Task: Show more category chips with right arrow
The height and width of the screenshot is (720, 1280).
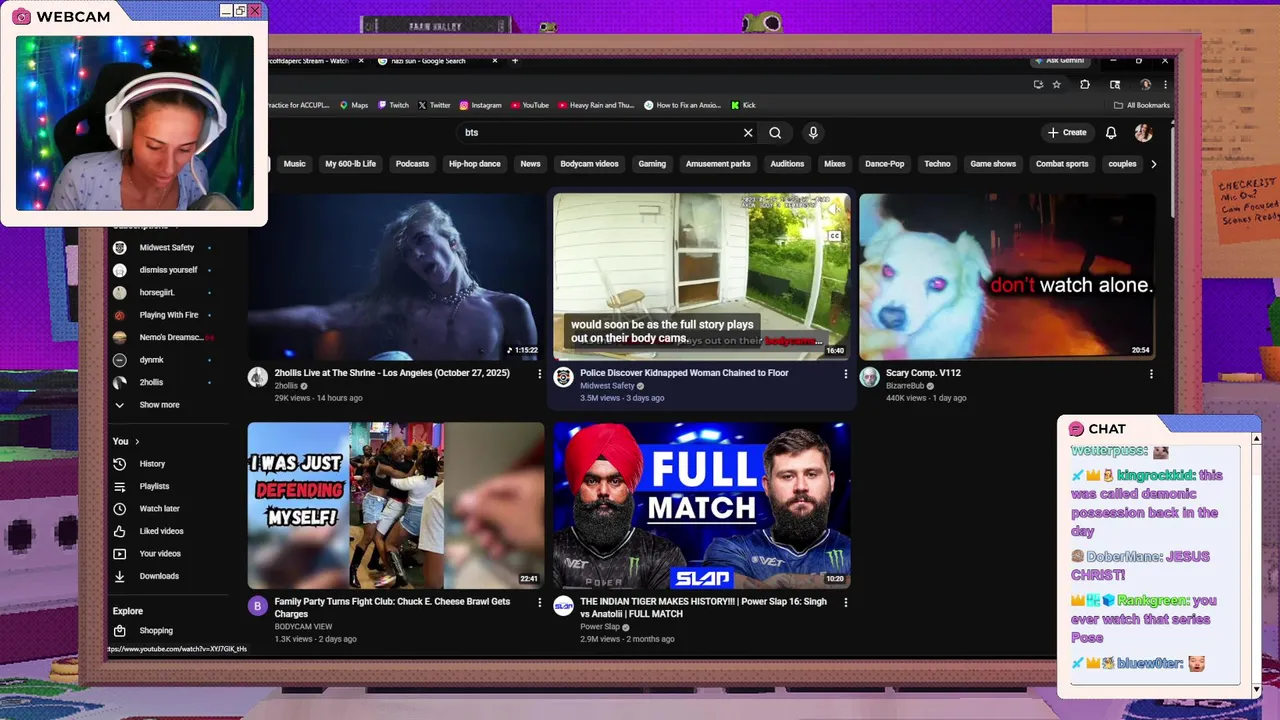Action: point(1153,164)
